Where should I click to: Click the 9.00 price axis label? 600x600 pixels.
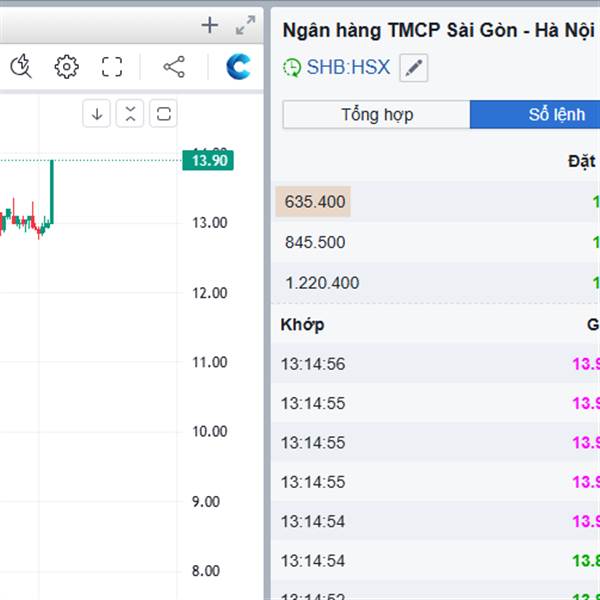tap(206, 502)
